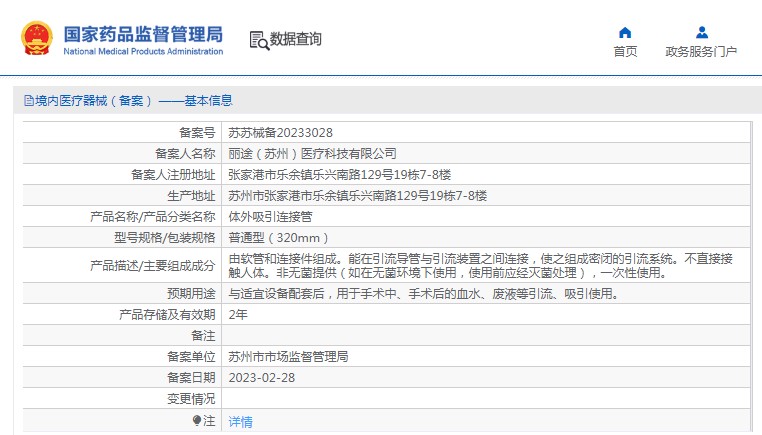Click the 产品存储及有效期 label
This screenshot has height=435, width=762.
pos(167,314)
